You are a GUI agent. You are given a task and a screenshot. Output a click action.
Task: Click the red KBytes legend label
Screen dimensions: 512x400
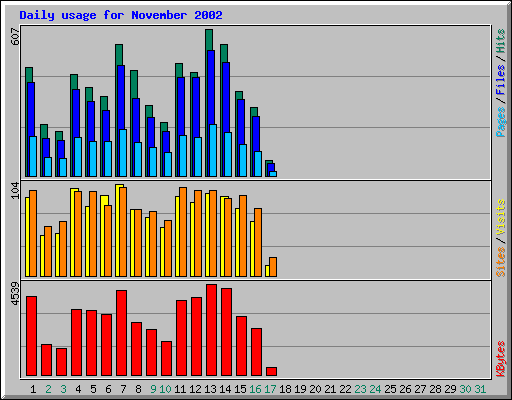click(501, 359)
